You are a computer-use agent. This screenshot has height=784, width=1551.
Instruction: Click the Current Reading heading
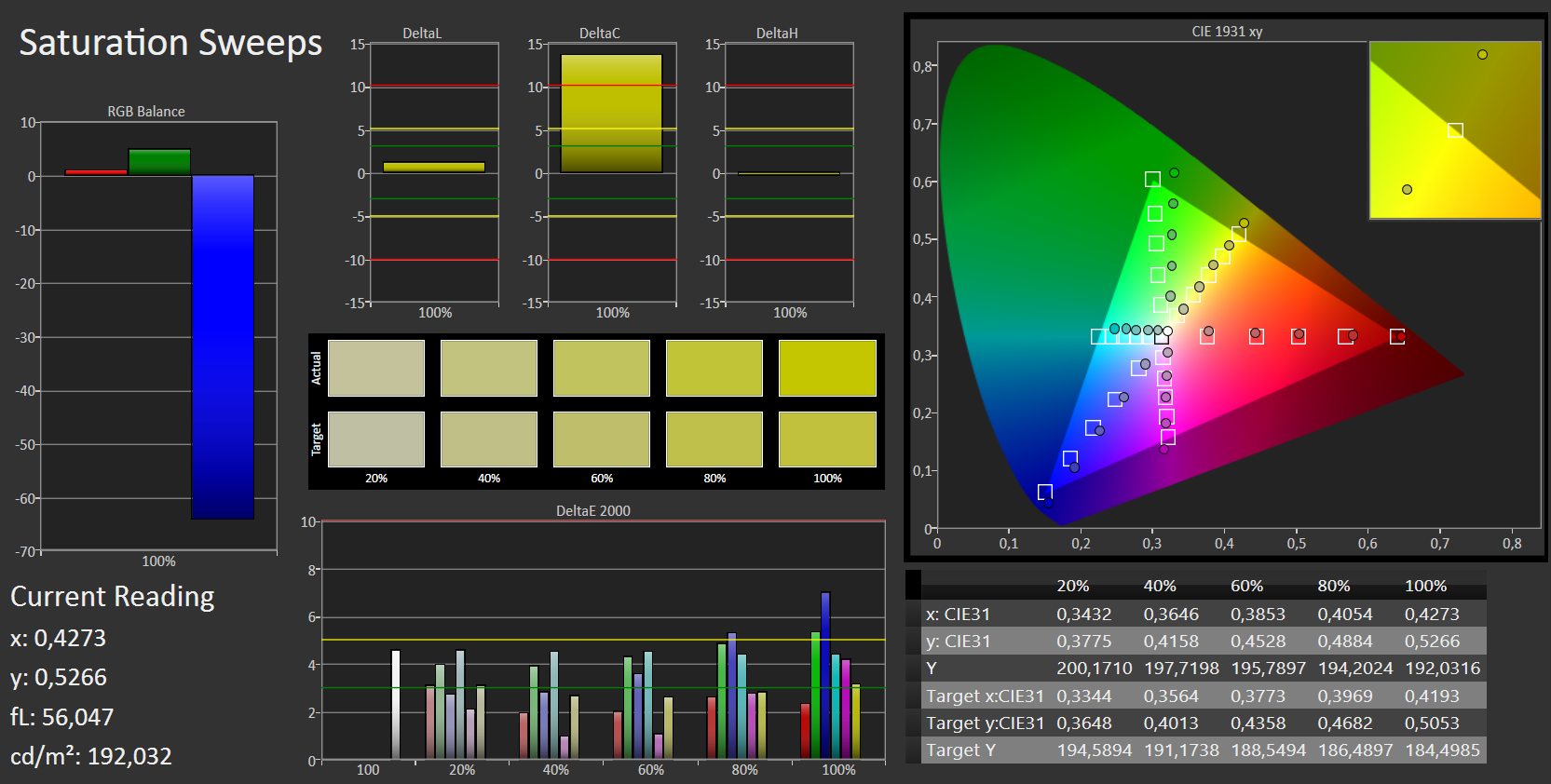pos(113,596)
